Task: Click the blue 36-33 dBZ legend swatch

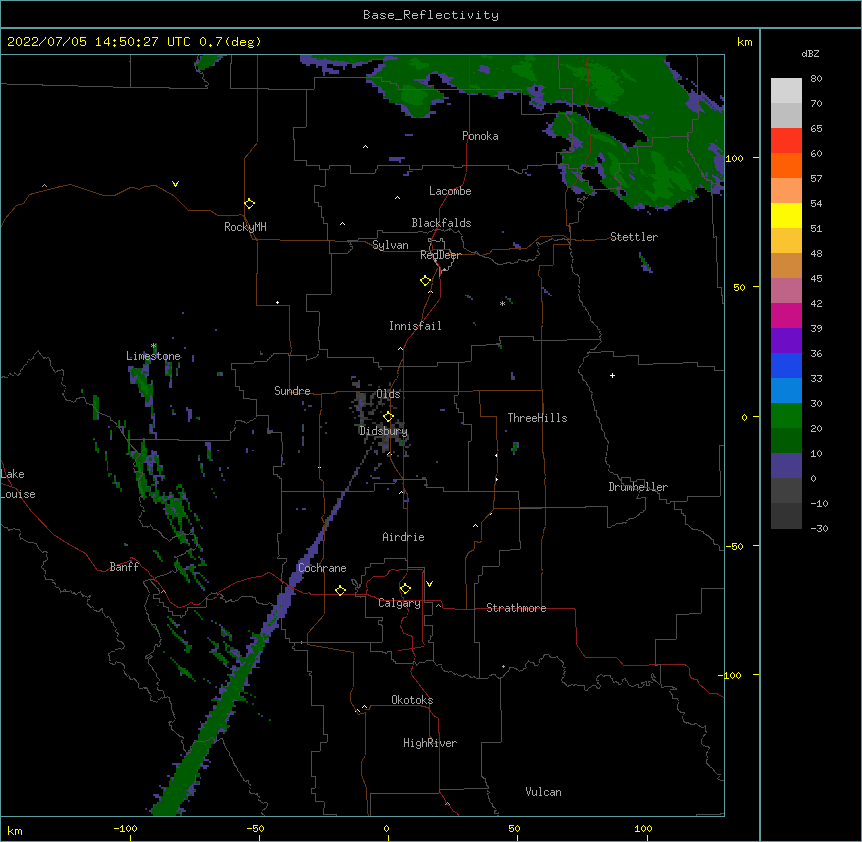Action: (x=786, y=366)
